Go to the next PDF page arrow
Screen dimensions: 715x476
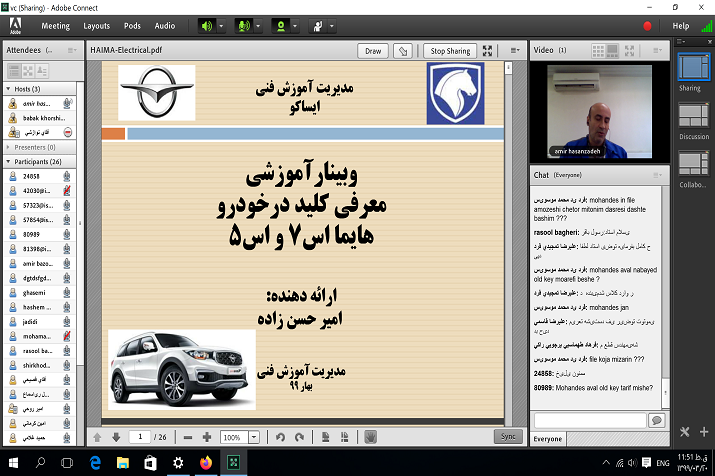pyautogui.click(x=116, y=437)
